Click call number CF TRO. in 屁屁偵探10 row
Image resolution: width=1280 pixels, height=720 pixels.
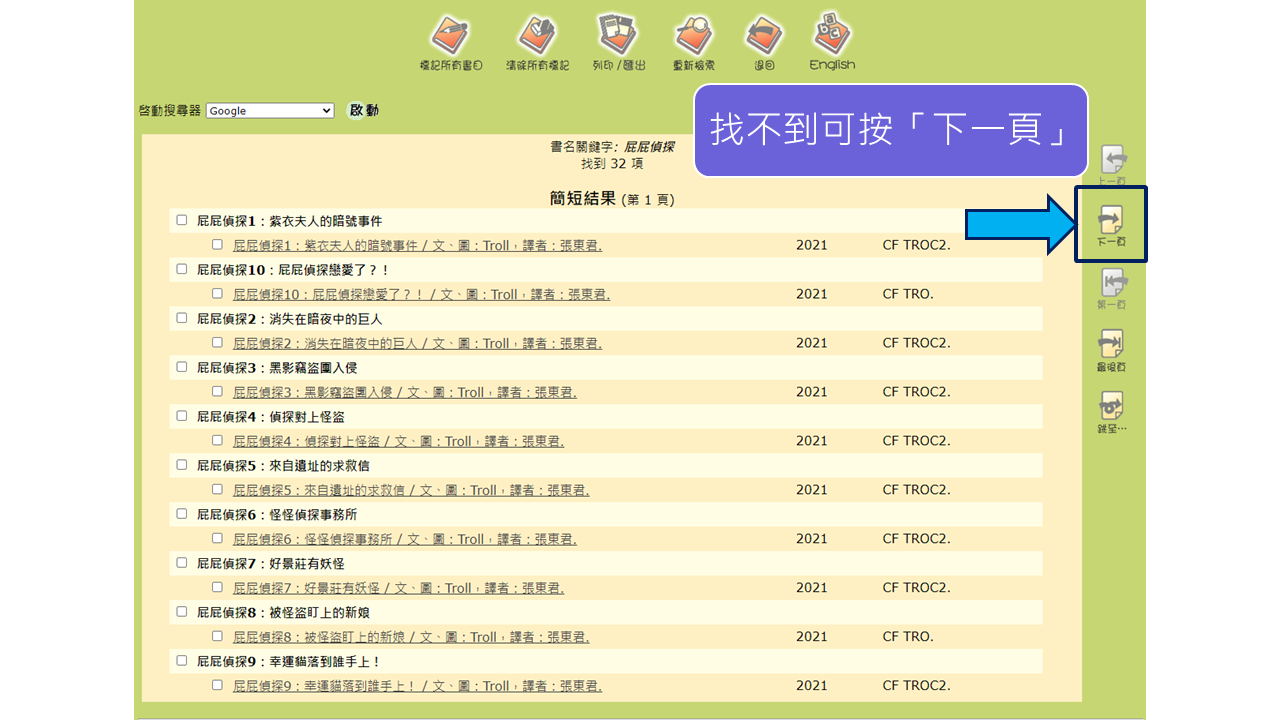908,294
